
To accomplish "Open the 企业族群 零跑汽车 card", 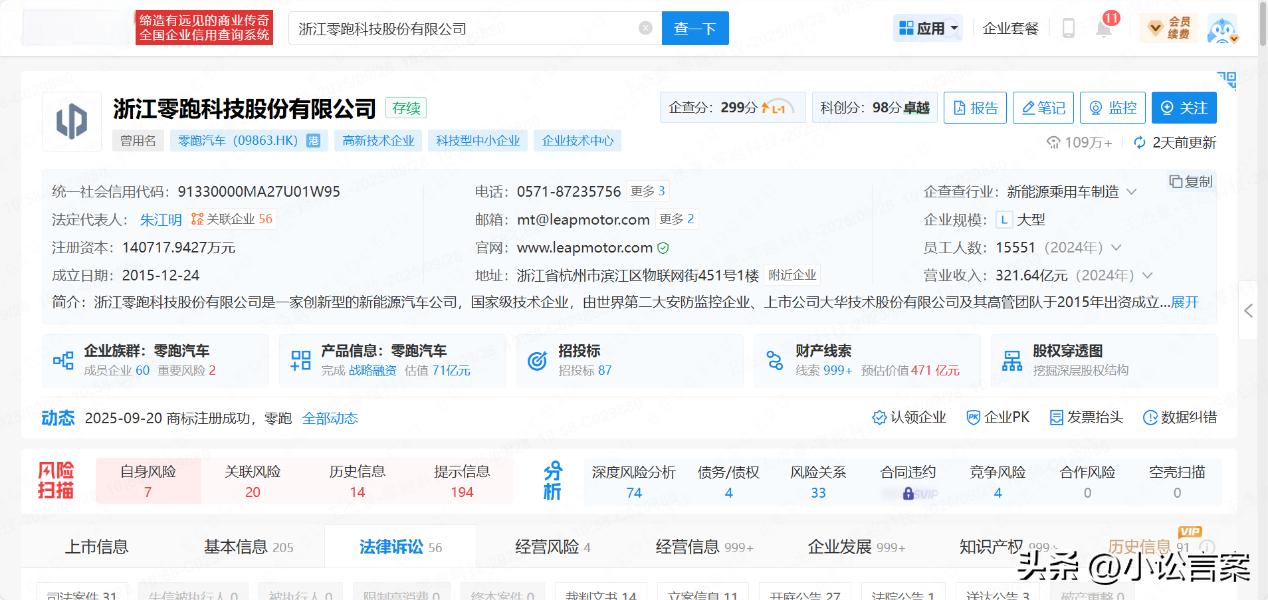I will click(x=155, y=360).
